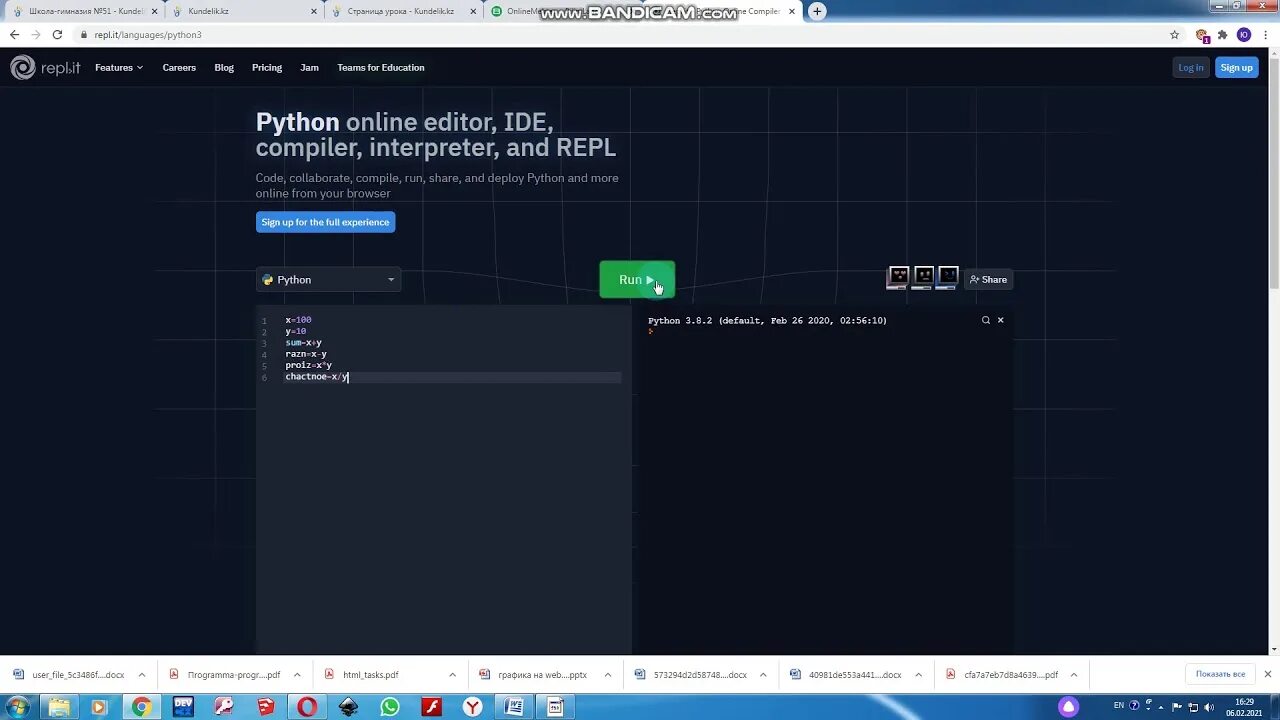Open the Windows Start menu
This screenshot has width=1280, height=720.
(x=17, y=707)
